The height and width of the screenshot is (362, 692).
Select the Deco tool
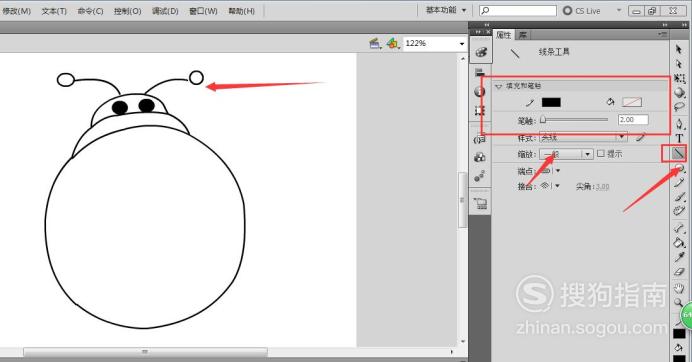(x=679, y=211)
